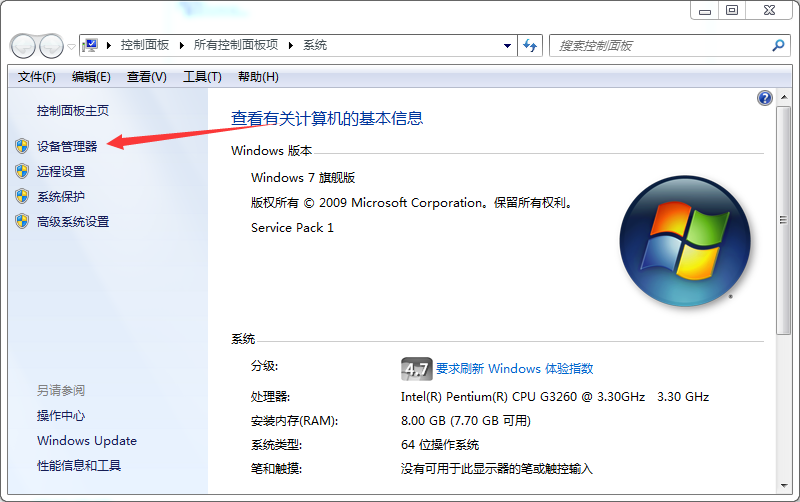Click the scrollbar down arrow
The height and width of the screenshot is (502, 800).
[x=784, y=486]
